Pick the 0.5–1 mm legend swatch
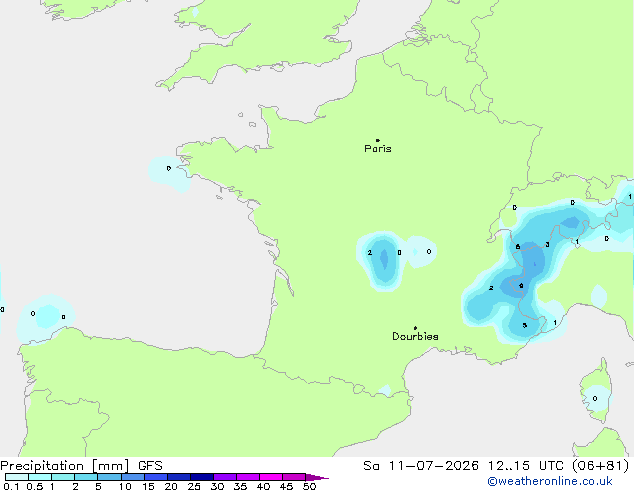634x490 pixels. pos(40,477)
